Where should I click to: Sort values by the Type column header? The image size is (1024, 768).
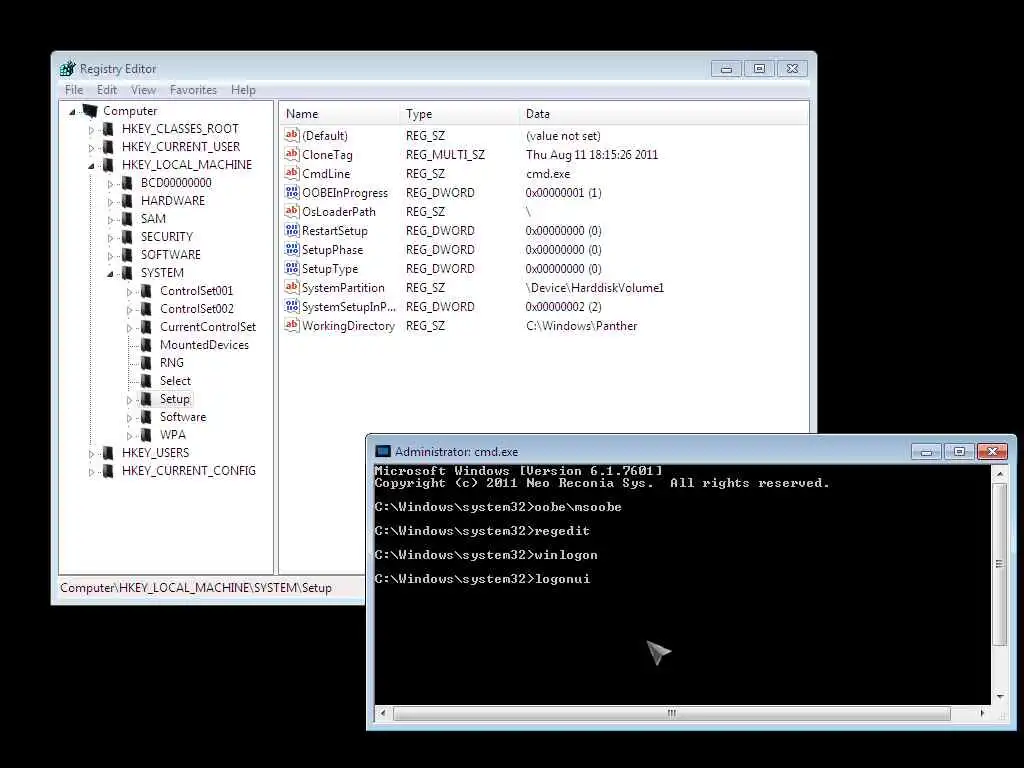click(459, 114)
